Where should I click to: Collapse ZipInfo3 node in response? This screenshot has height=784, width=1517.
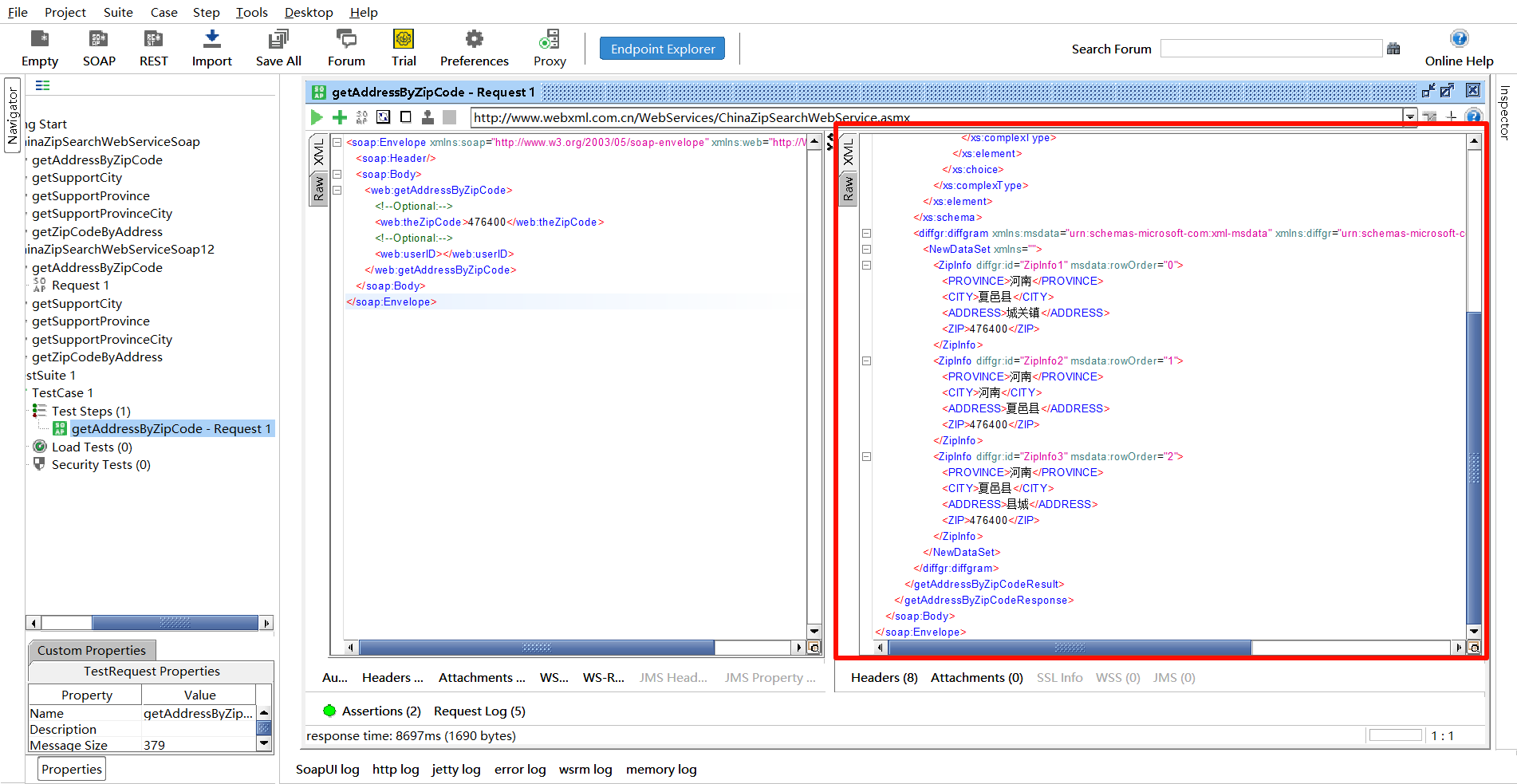pyautogui.click(x=866, y=457)
